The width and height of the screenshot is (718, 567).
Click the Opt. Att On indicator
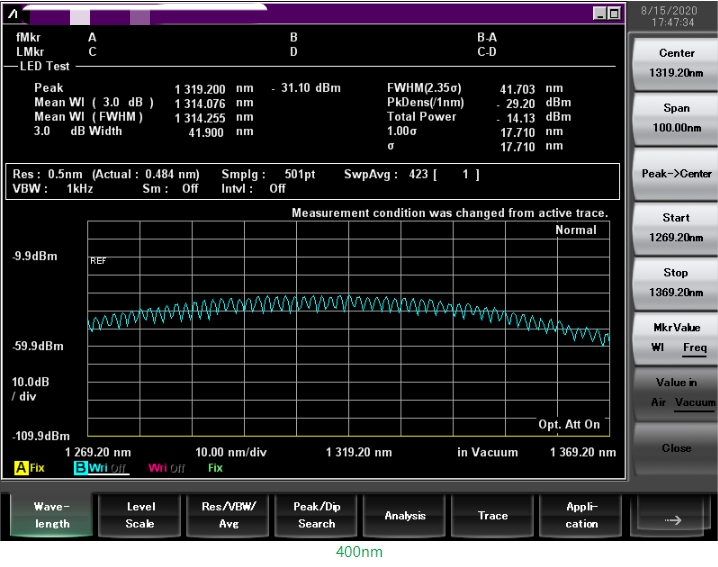pyautogui.click(x=569, y=424)
